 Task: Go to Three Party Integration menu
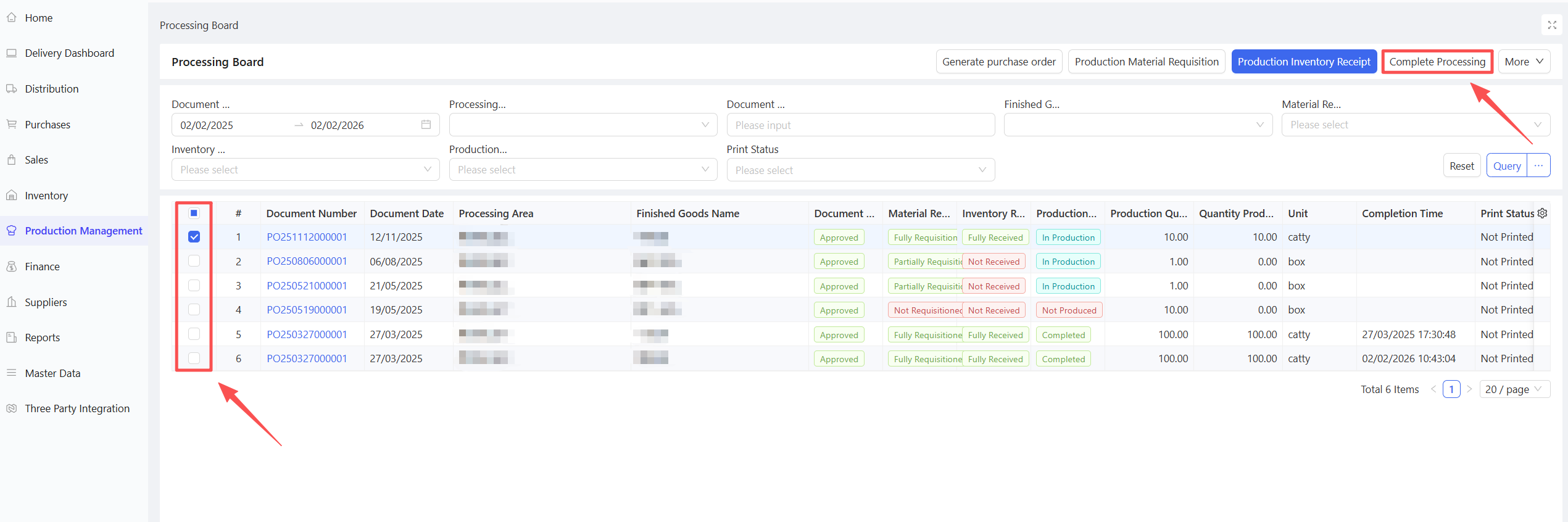point(77,408)
